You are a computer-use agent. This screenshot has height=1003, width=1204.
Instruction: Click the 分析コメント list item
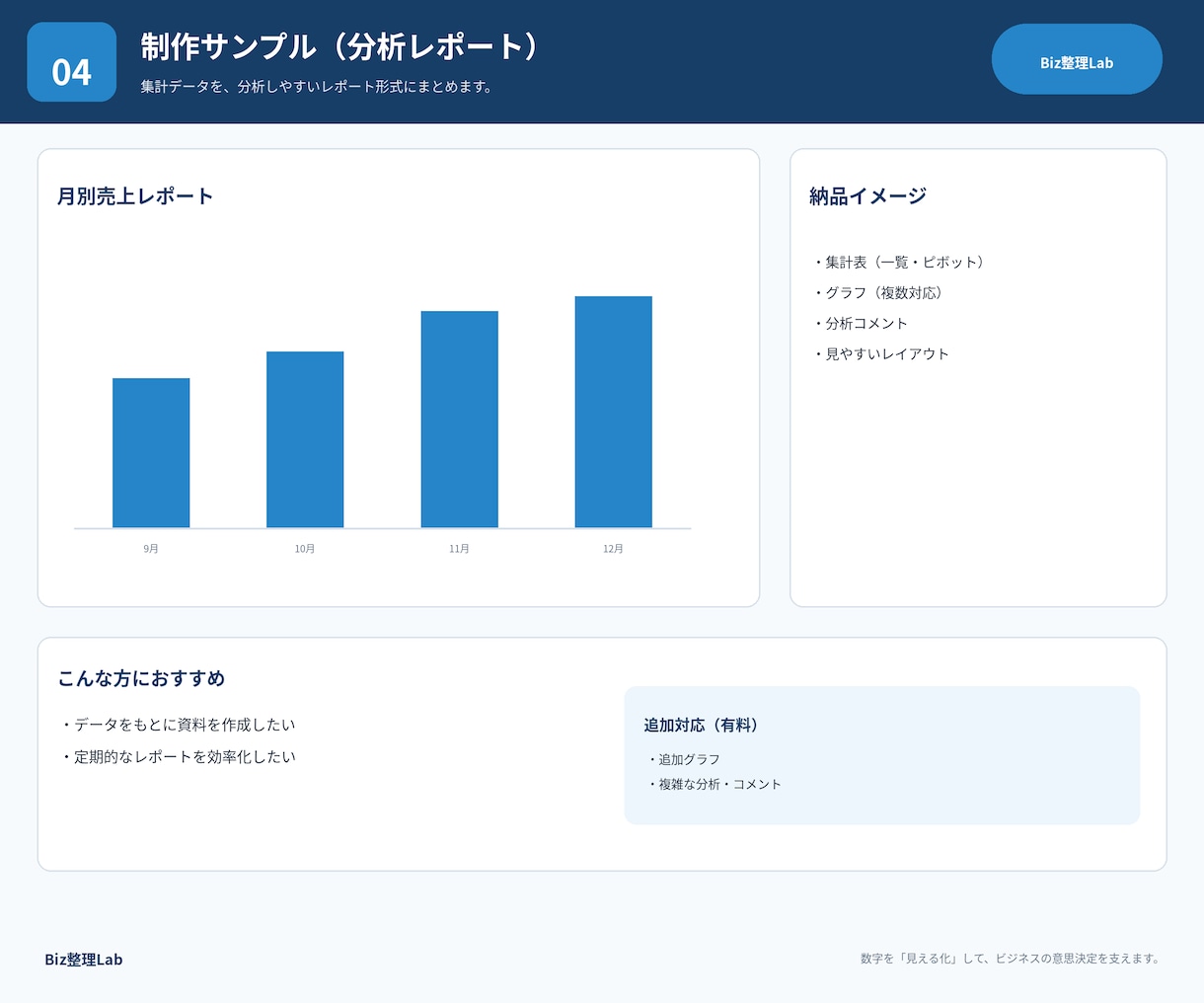click(860, 324)
